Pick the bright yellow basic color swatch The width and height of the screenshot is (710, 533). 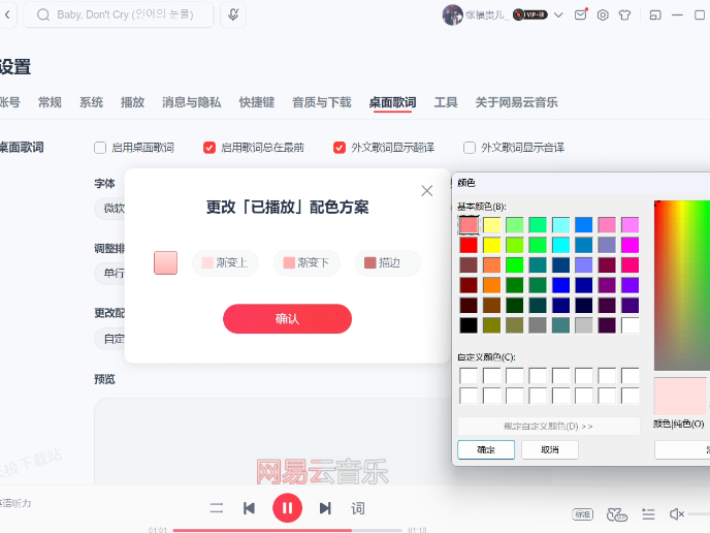coord(492,245)
